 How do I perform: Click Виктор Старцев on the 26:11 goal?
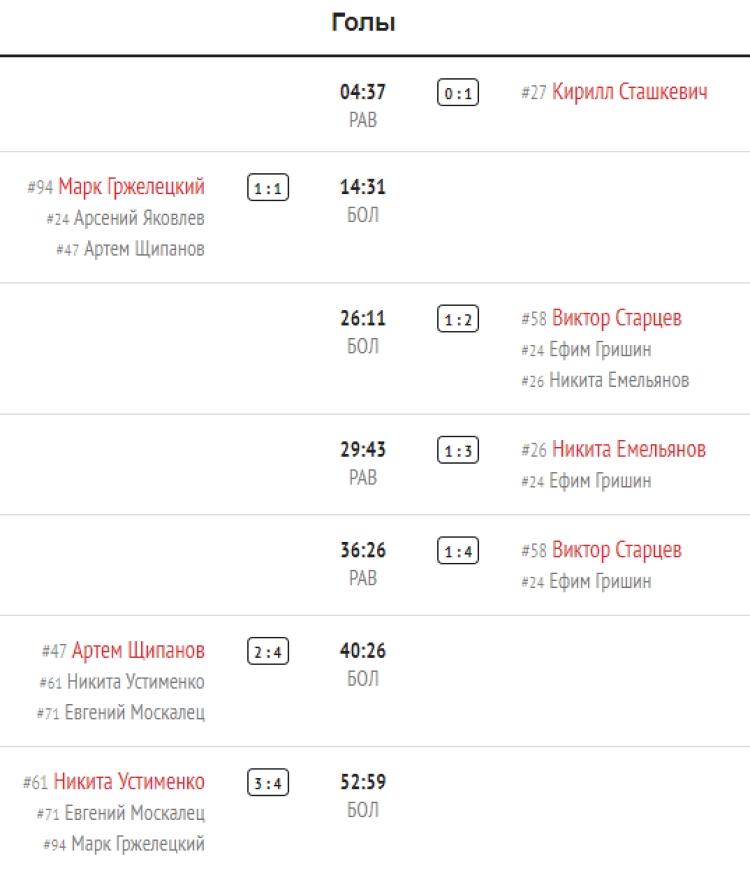tap(616, 318)
